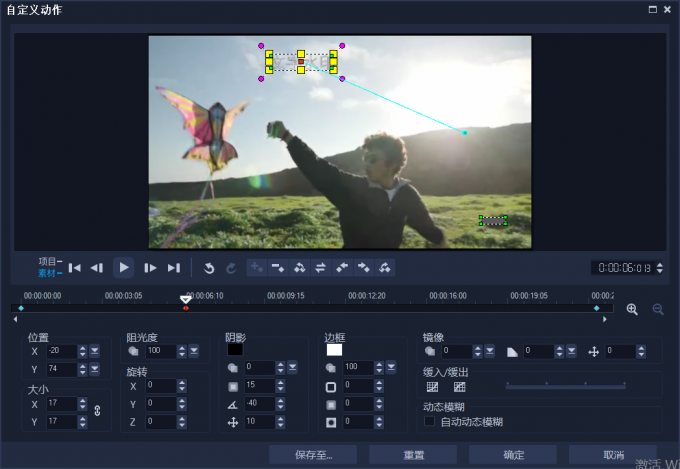Jump to the end of the clip
This screenshot has width=680, height=469.
(174, 268)
